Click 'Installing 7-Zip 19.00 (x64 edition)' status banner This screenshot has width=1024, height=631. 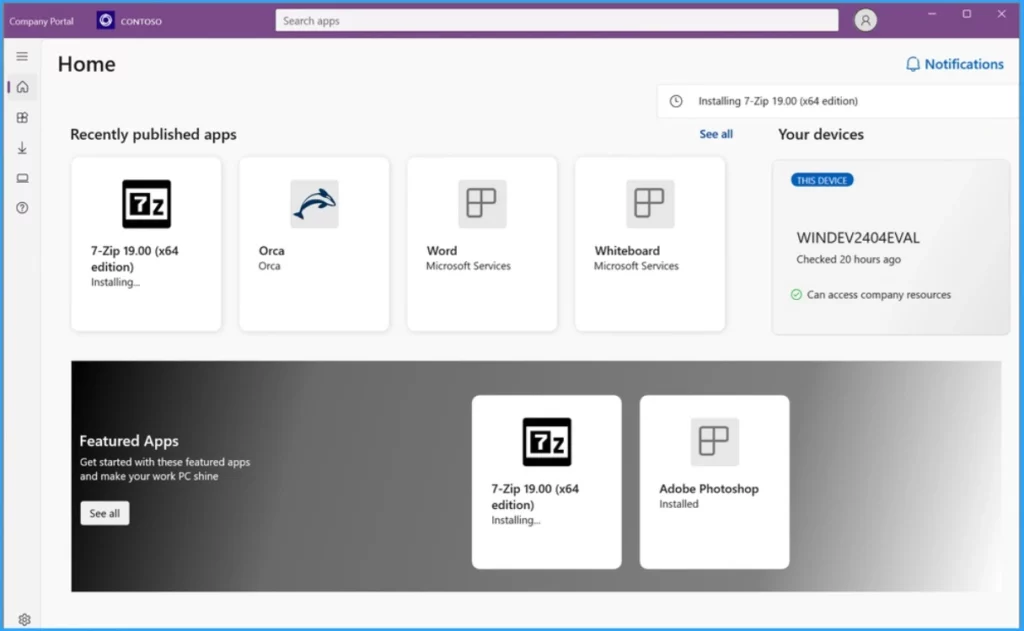click(x=837, y=101)
